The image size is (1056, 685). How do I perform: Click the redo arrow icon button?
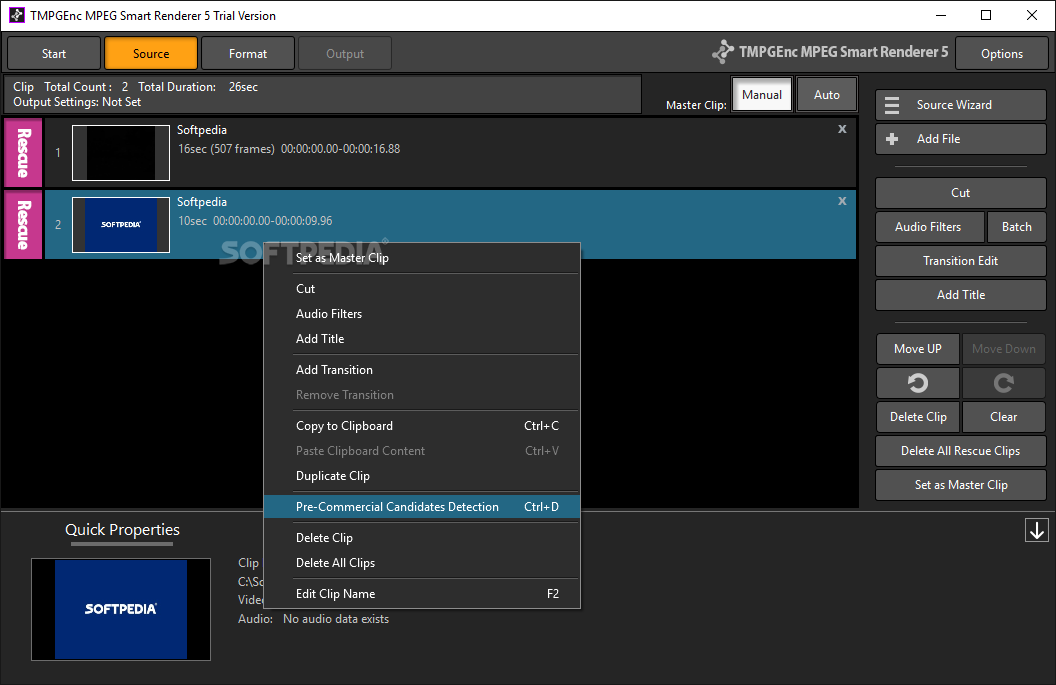point(1003,383)
